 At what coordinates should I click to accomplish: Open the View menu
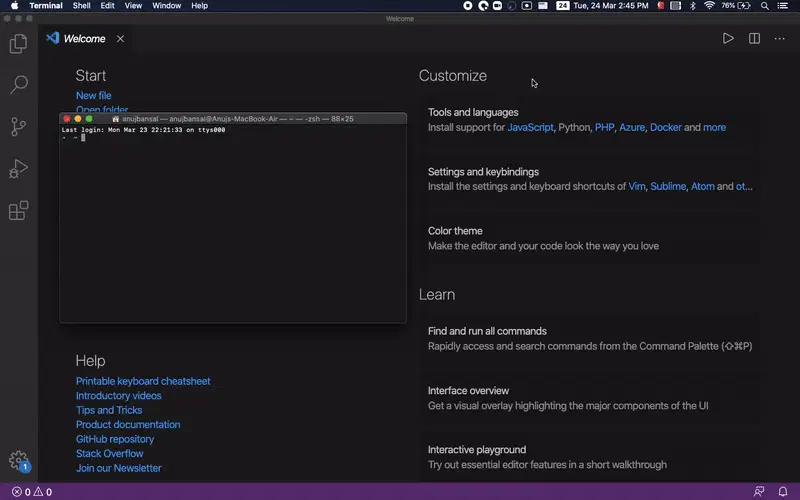(x=133, y=6)
